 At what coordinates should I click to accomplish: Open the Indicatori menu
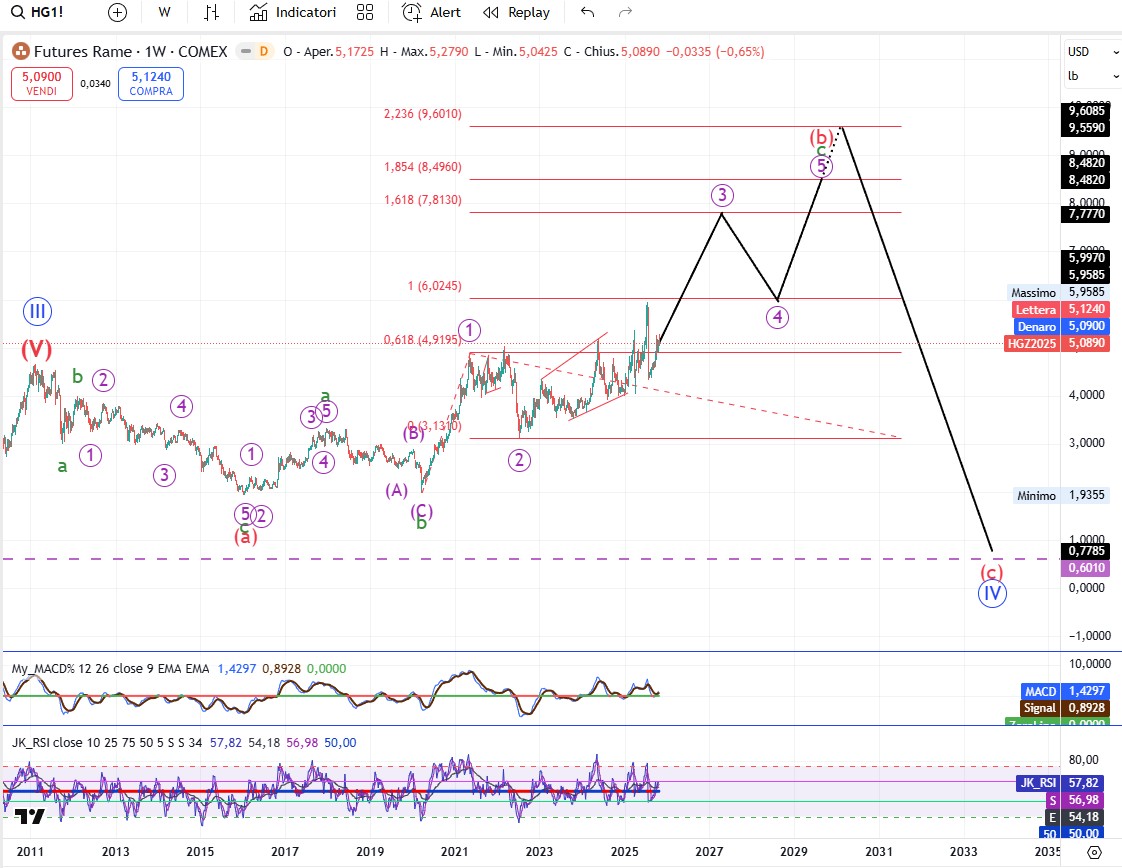coord(293,12)
